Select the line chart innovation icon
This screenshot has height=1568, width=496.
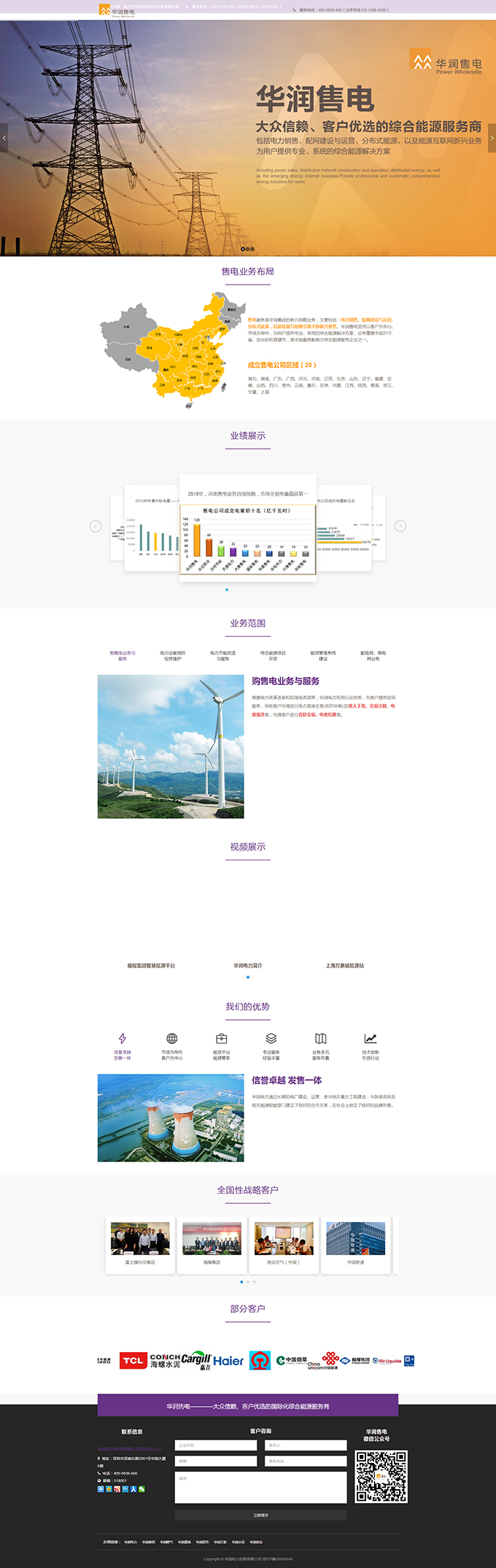click(371, 1038)
